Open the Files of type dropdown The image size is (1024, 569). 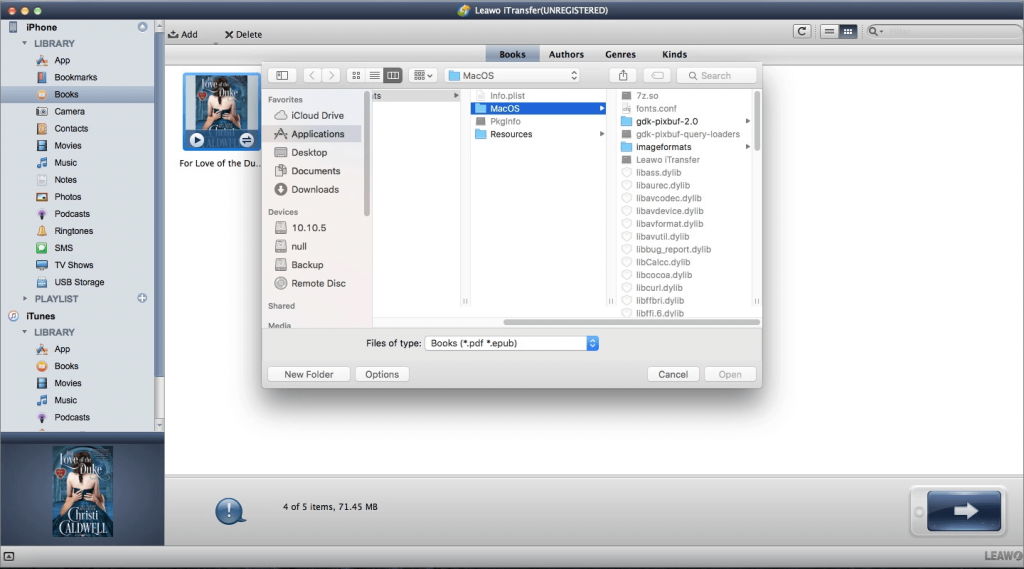511,343
